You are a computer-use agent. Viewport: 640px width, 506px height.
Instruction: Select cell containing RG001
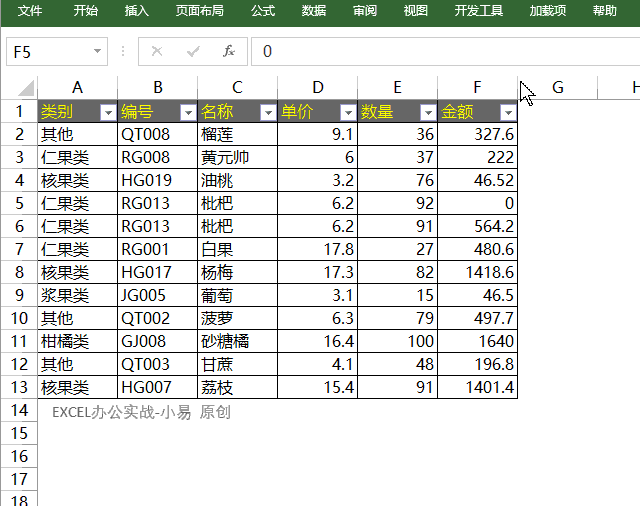click(158, 249)
